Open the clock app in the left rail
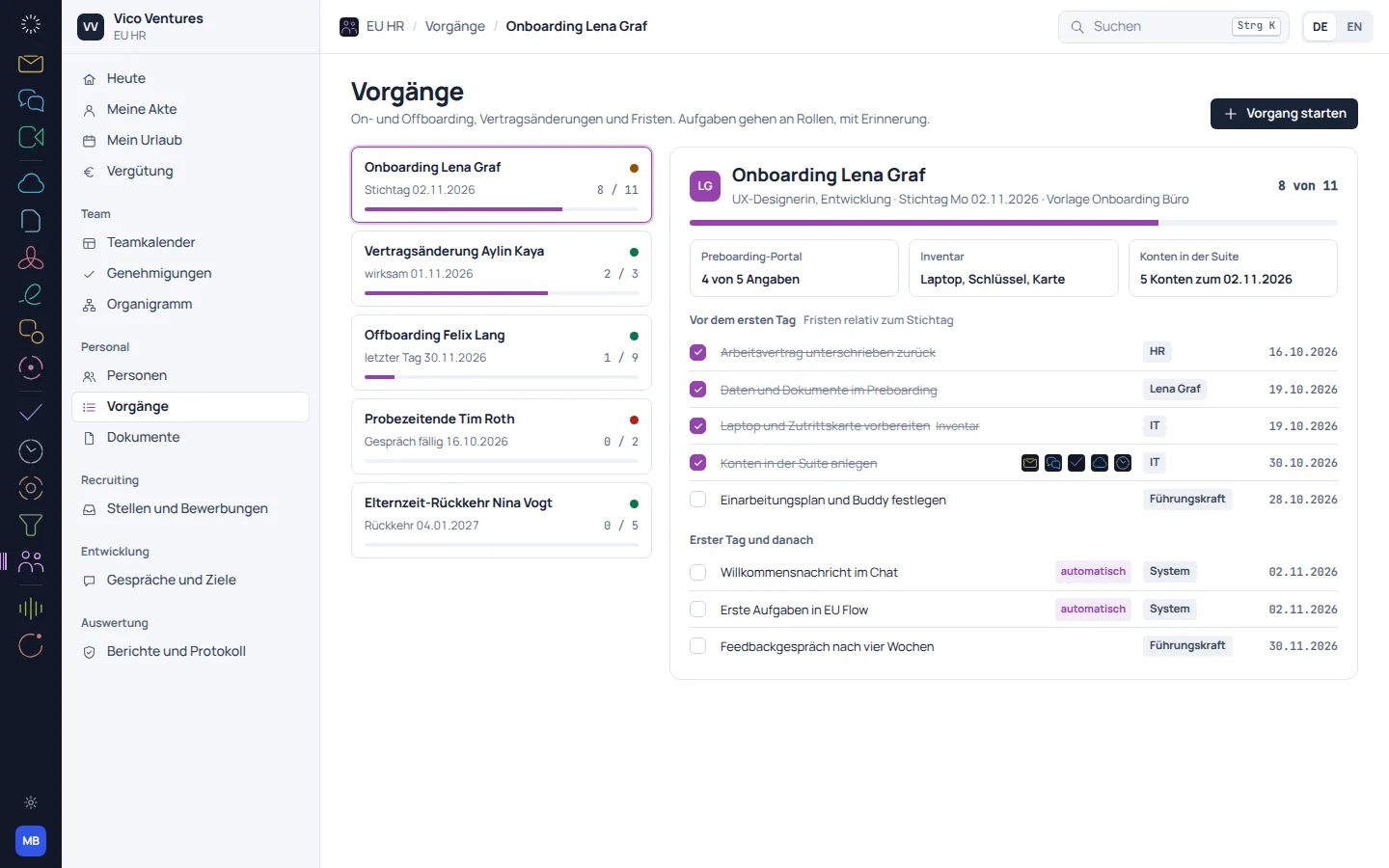 [31, 450]
